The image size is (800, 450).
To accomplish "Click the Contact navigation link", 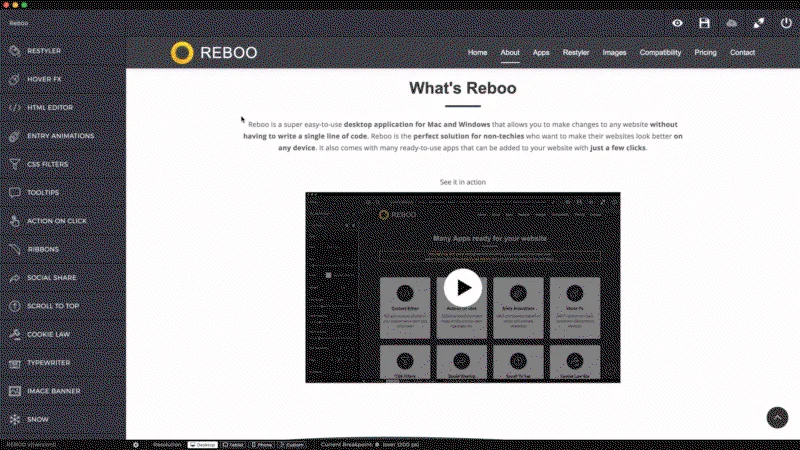I will (742, 53).
